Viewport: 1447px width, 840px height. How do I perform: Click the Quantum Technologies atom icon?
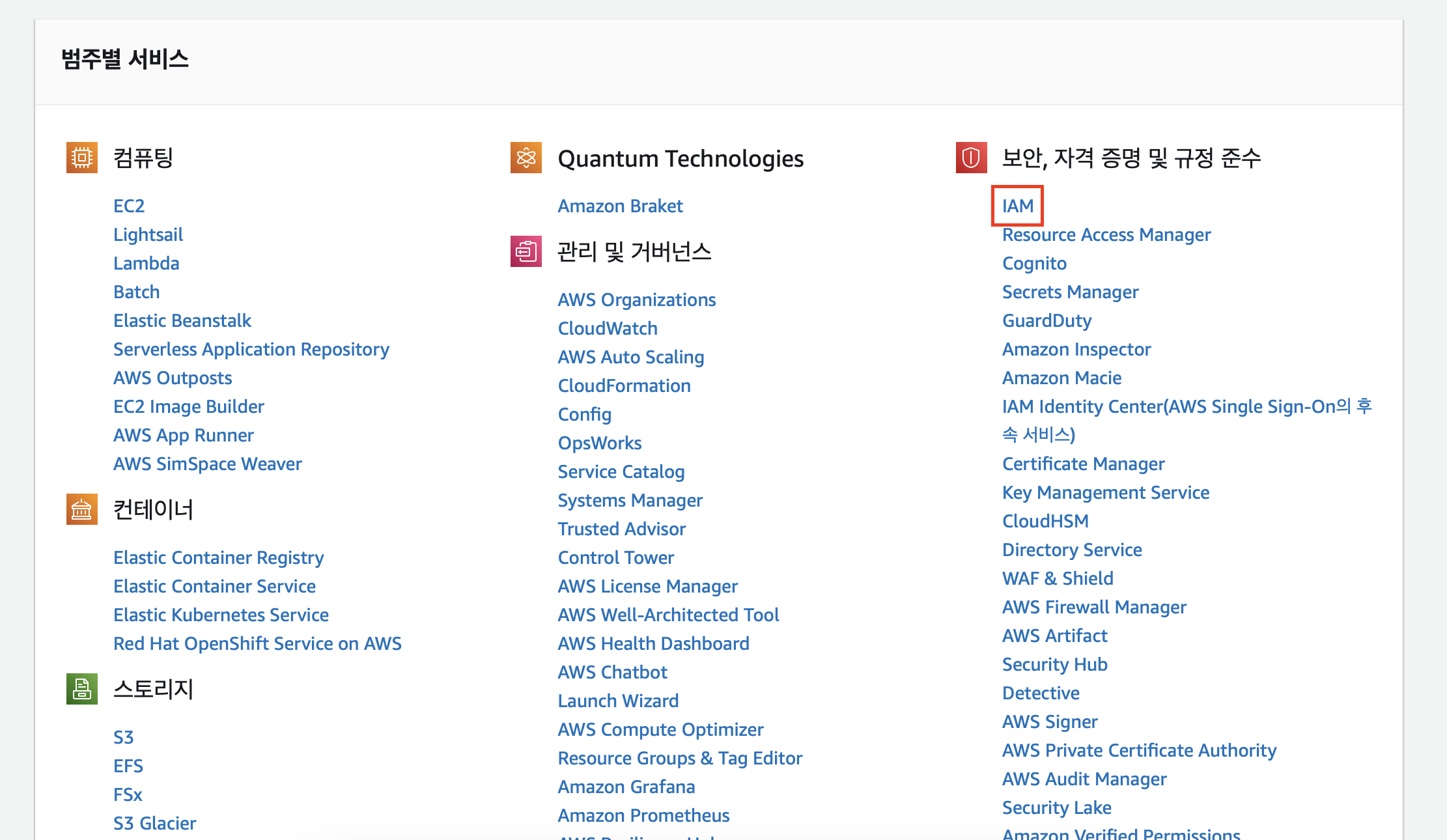[526, 158]
